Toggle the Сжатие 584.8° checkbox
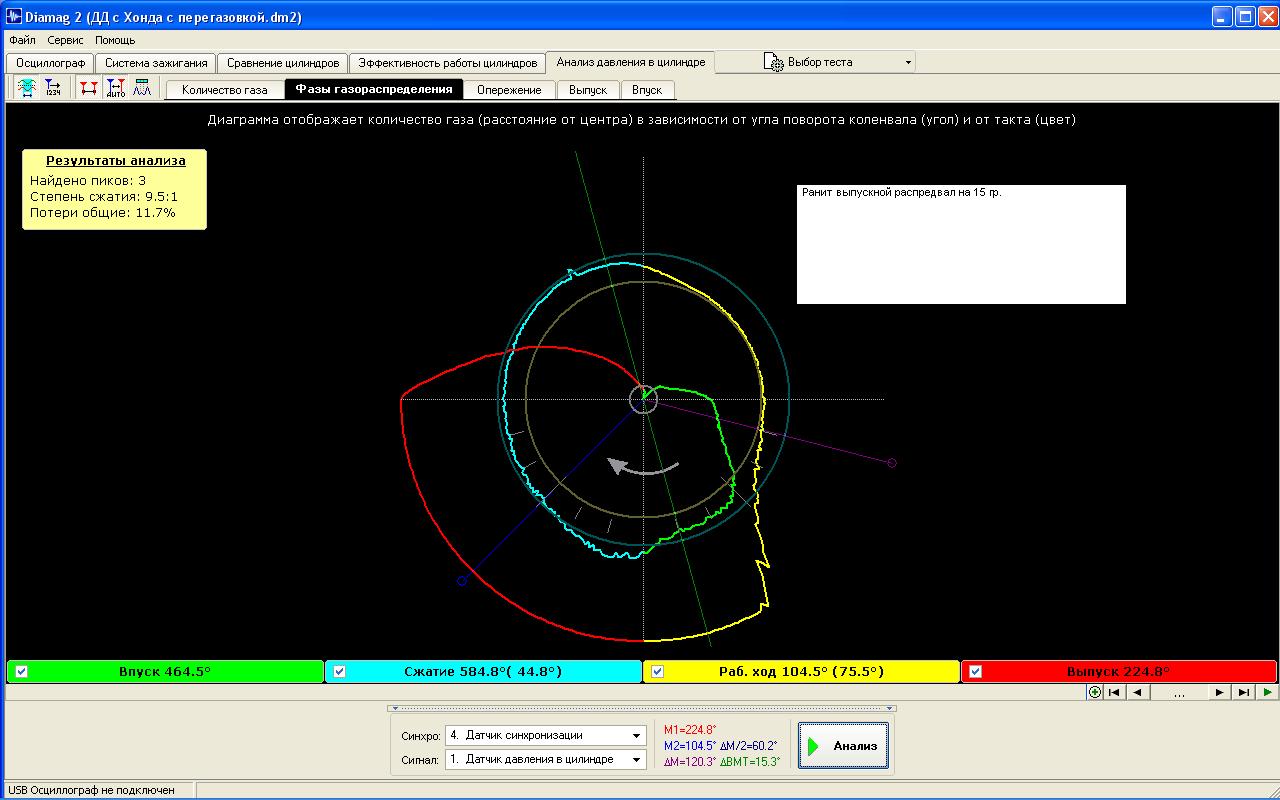The height and width of the screenshot is (800, 1280). point(340,672)
